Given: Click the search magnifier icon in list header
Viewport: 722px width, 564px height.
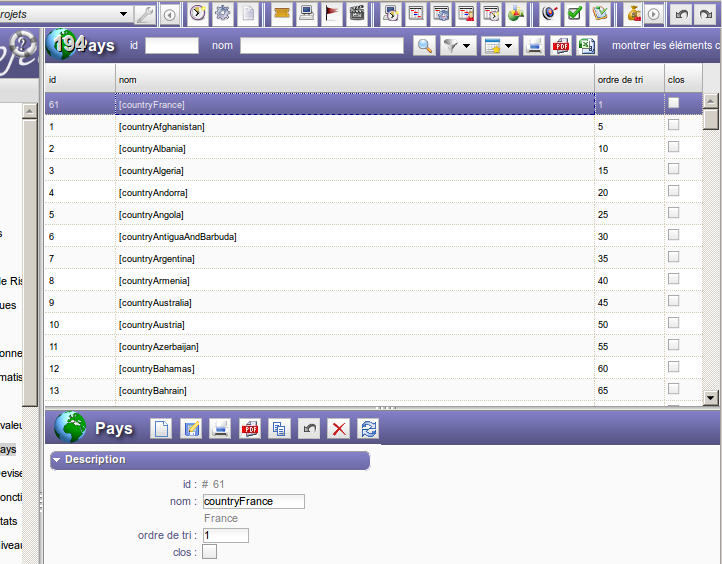Looking at the screenshot, I should tap(424, 46).
